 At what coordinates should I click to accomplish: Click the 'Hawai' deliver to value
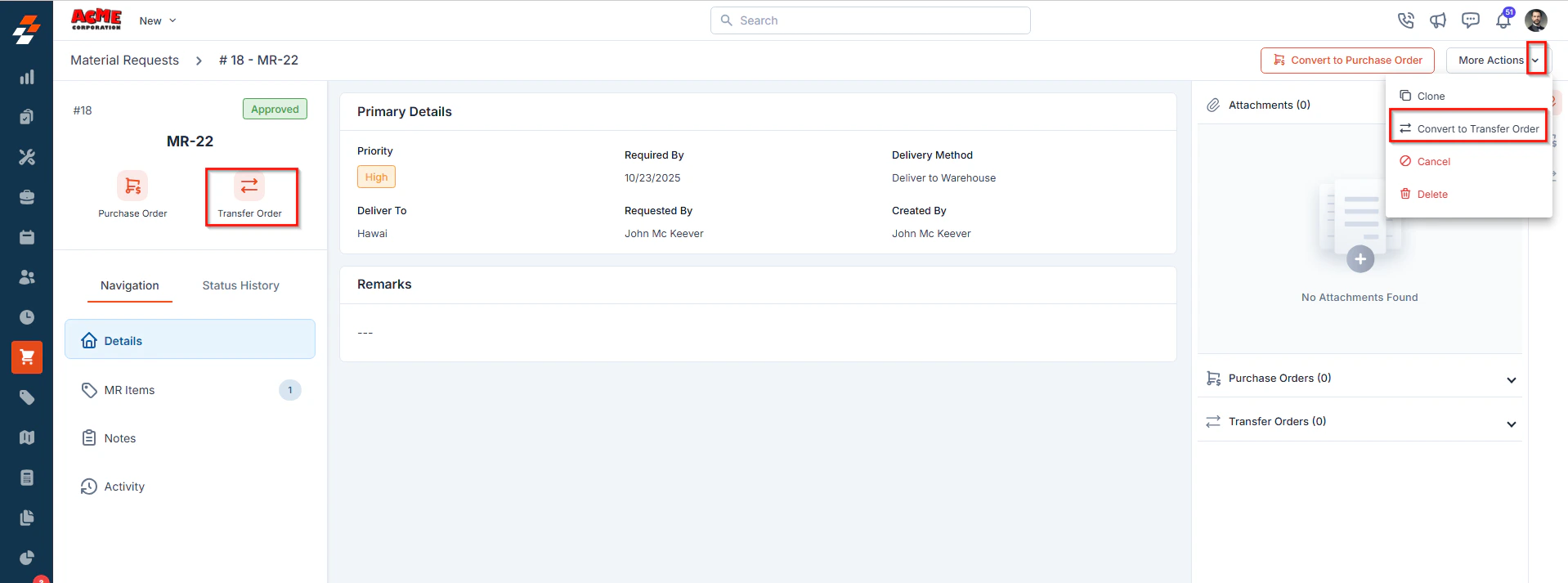[x=372, y=233]
